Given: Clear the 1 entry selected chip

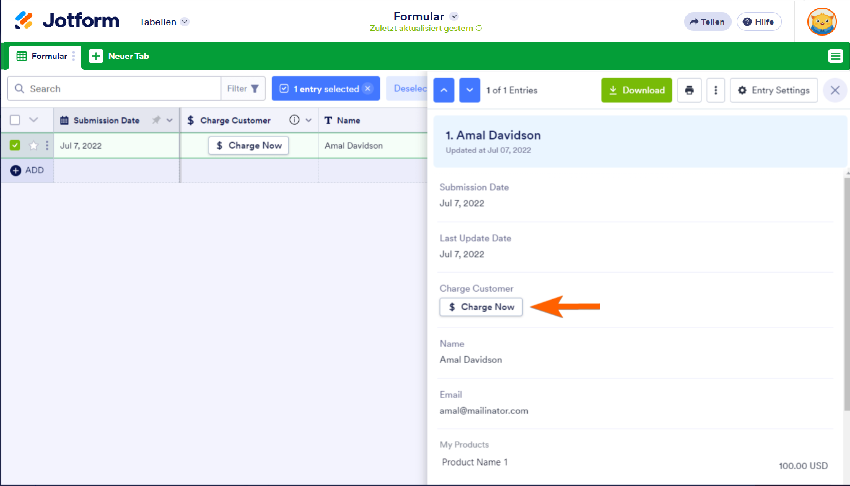Looking at the screenshot, I should [367, 89].
